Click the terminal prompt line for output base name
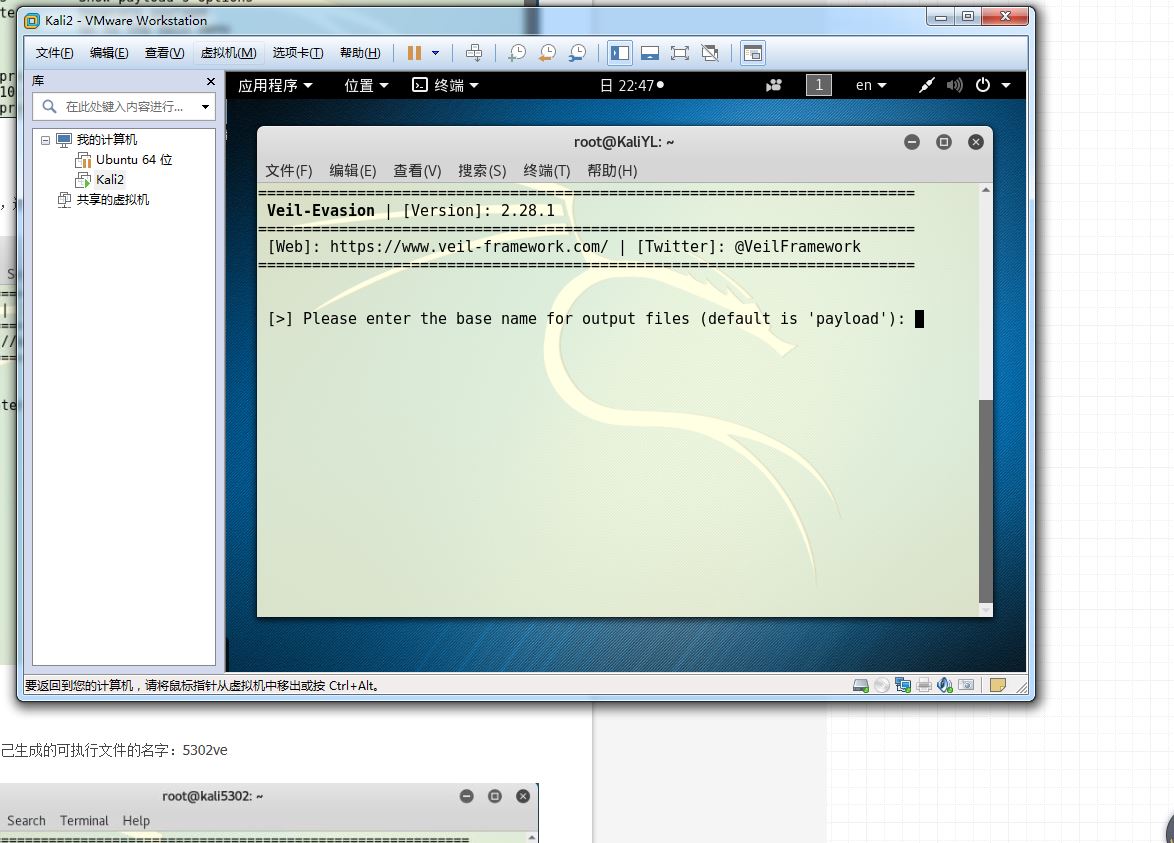1174x843 pixels. pos(595,319)
